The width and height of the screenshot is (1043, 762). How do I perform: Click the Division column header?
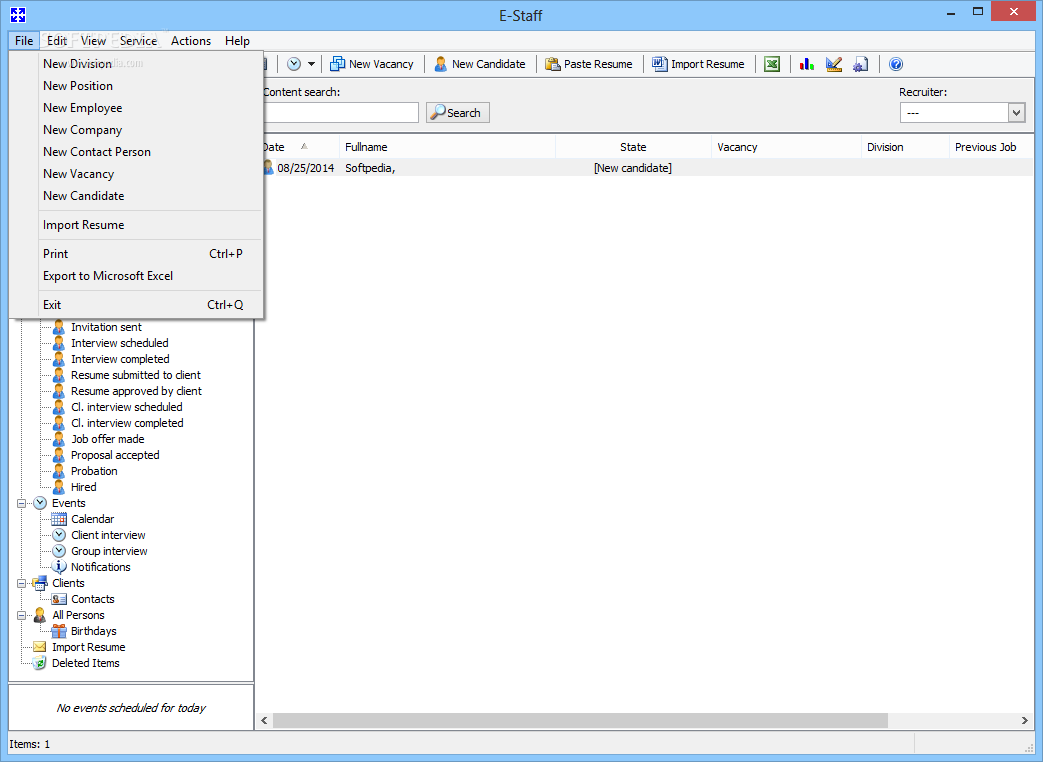pos(905,147)
